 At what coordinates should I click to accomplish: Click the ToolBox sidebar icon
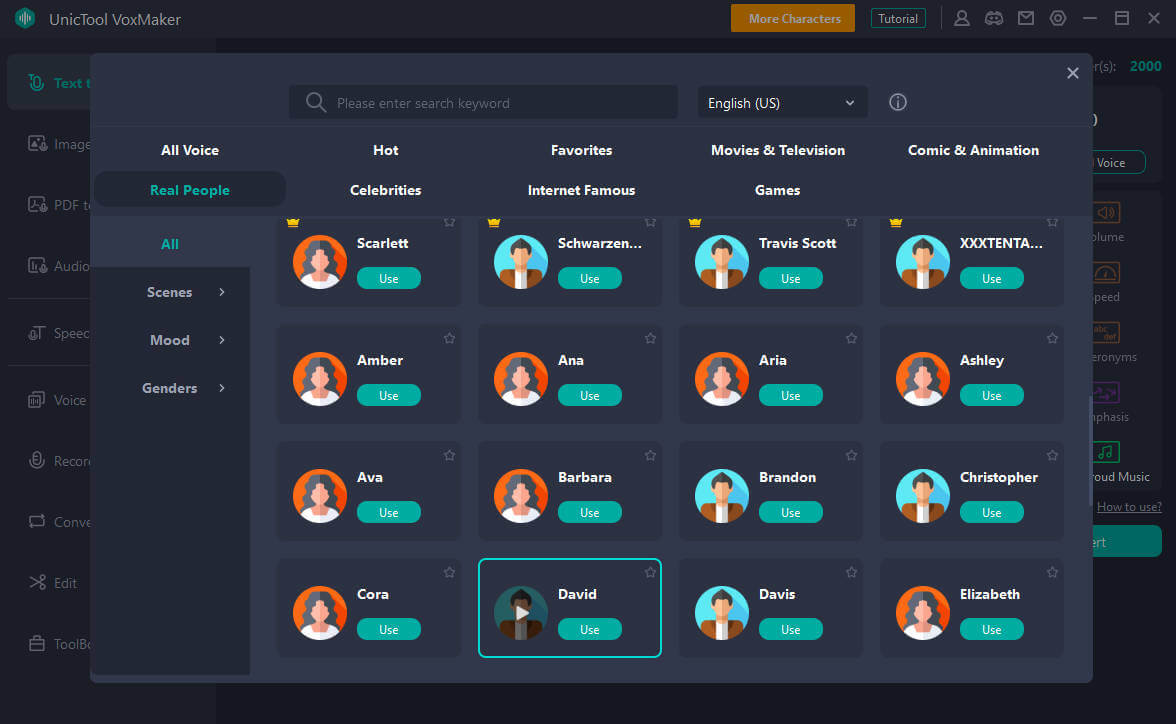coord(37,643)
